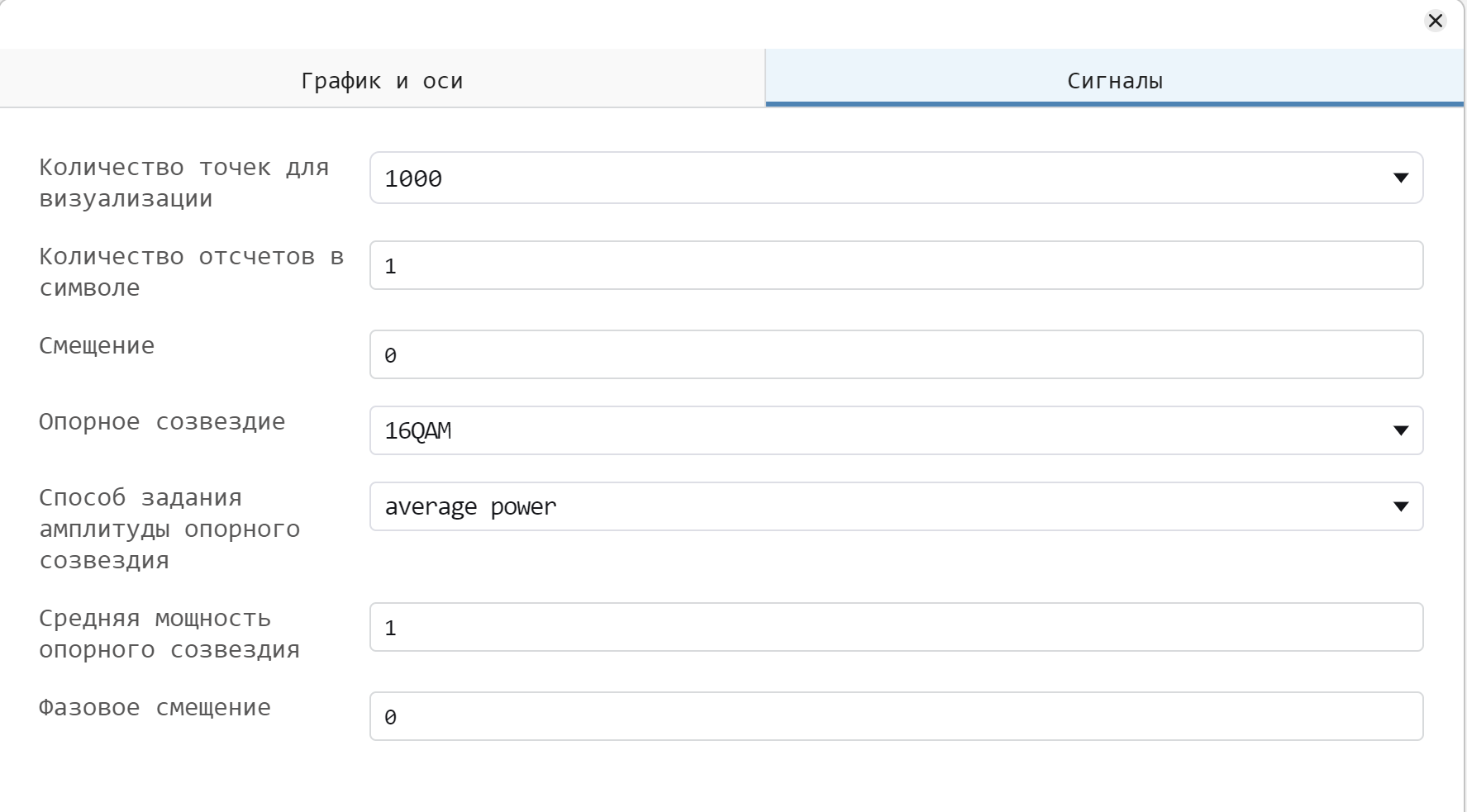The width and height of the screenshot is (1467, 812).
Task: Click into the "Смещение" input field
Action: 896,355
